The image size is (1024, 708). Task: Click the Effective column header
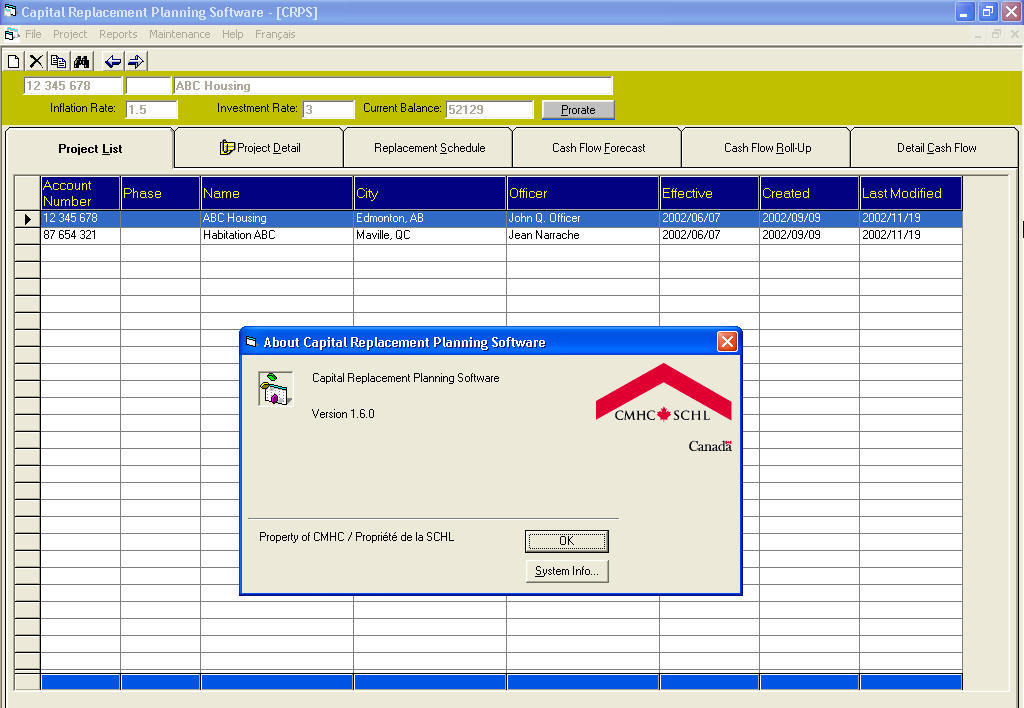coord(709,193)
